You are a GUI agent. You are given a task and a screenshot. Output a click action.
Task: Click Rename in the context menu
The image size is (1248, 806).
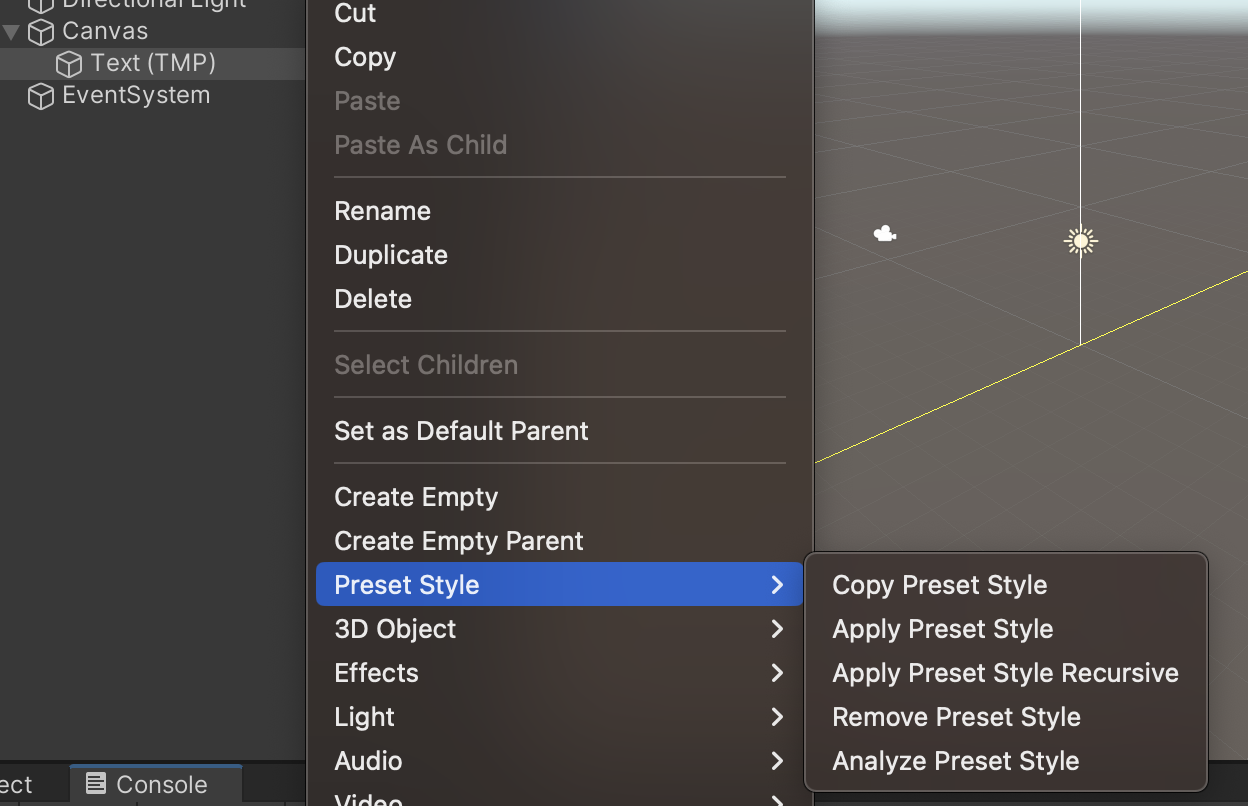tap(382, 211)
